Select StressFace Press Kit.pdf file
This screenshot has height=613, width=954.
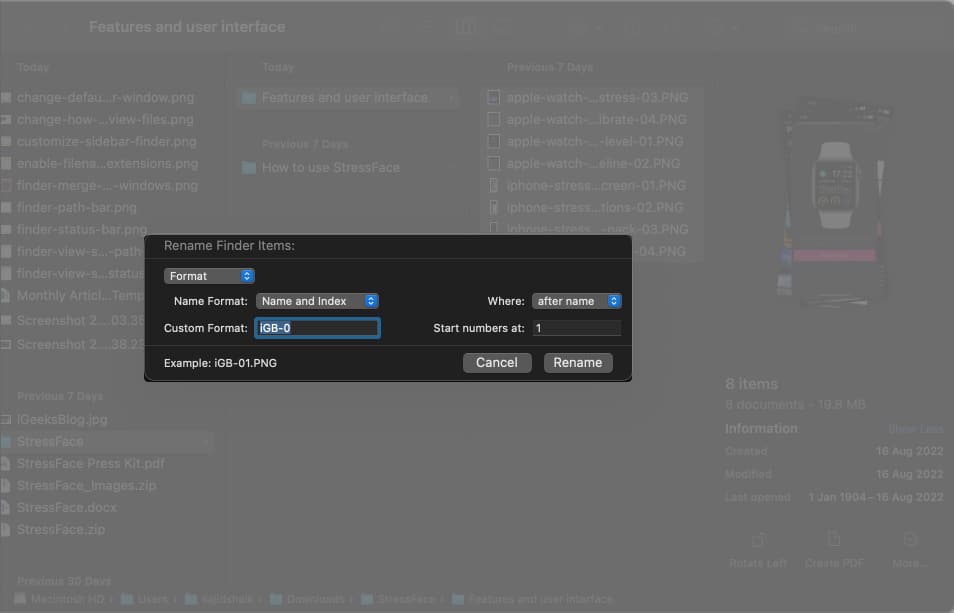[x=91, y=463]
